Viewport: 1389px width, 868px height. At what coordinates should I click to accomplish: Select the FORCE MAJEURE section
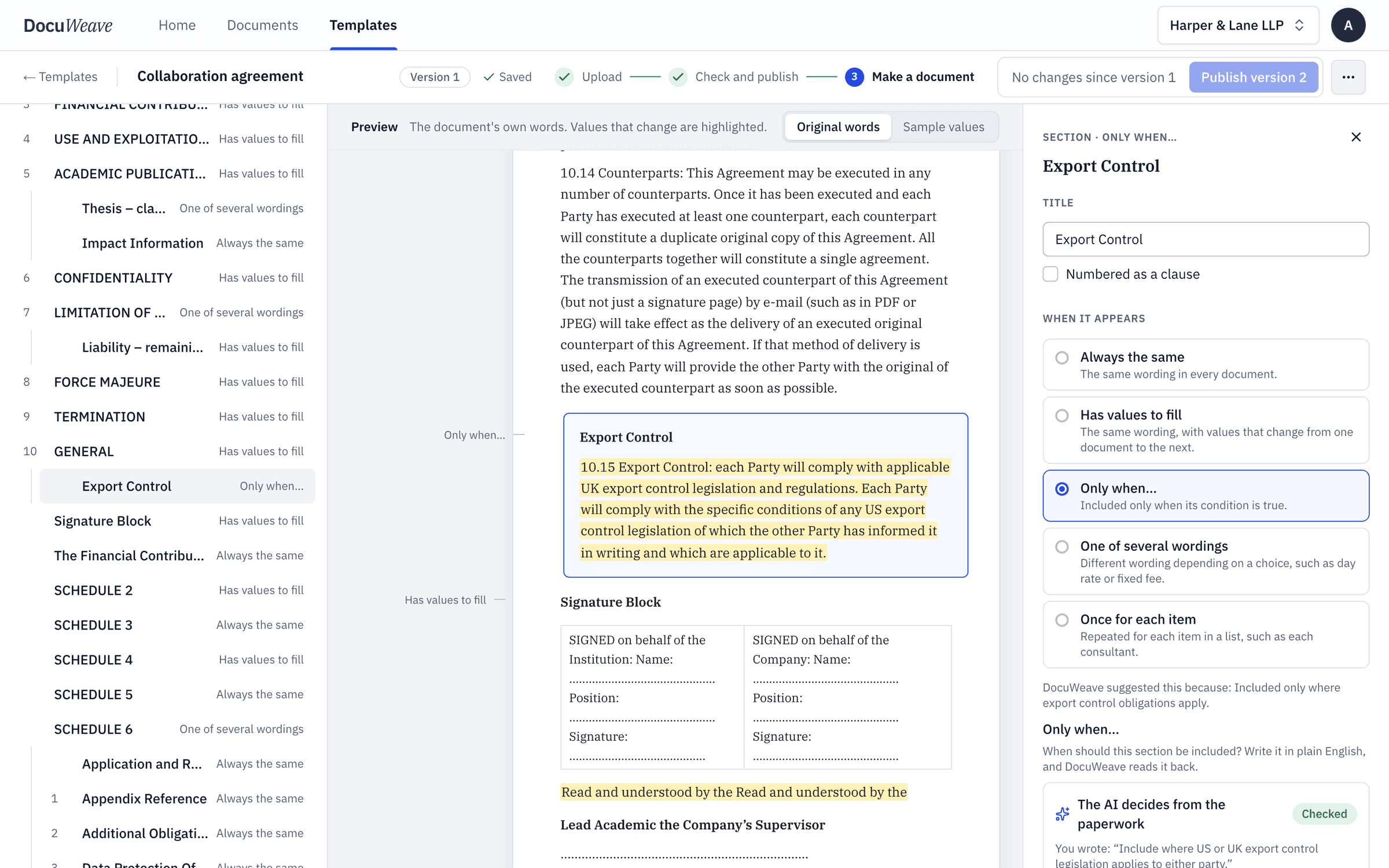164,382
